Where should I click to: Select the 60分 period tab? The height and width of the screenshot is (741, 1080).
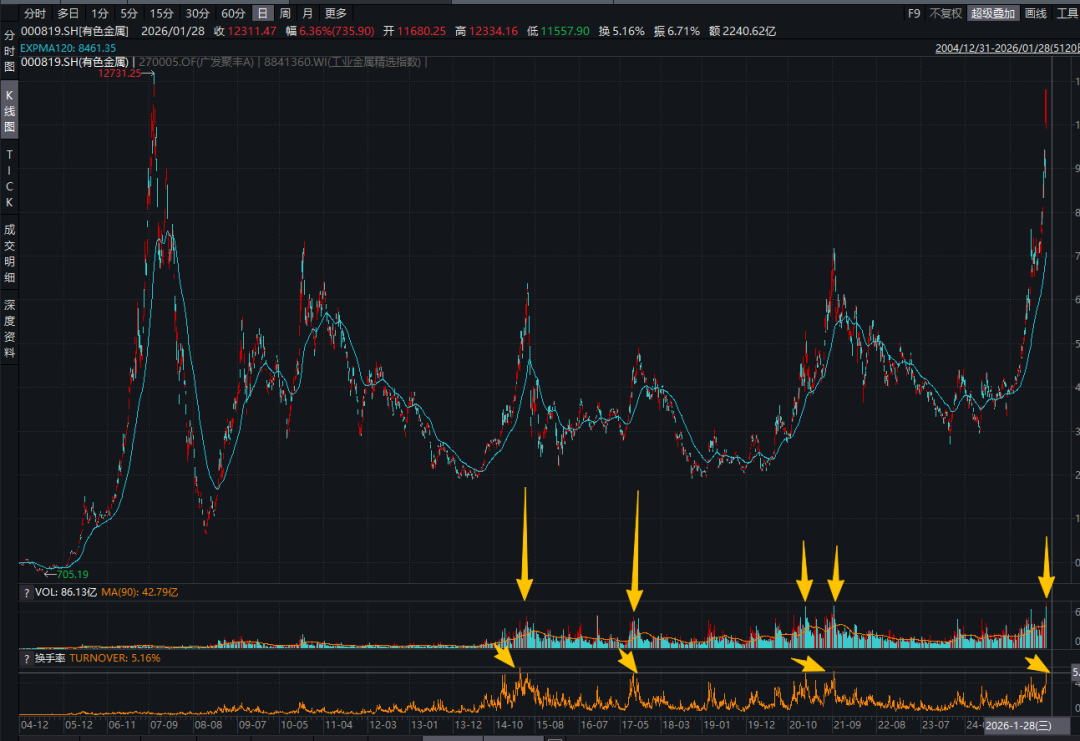click(x=233, y=13)
